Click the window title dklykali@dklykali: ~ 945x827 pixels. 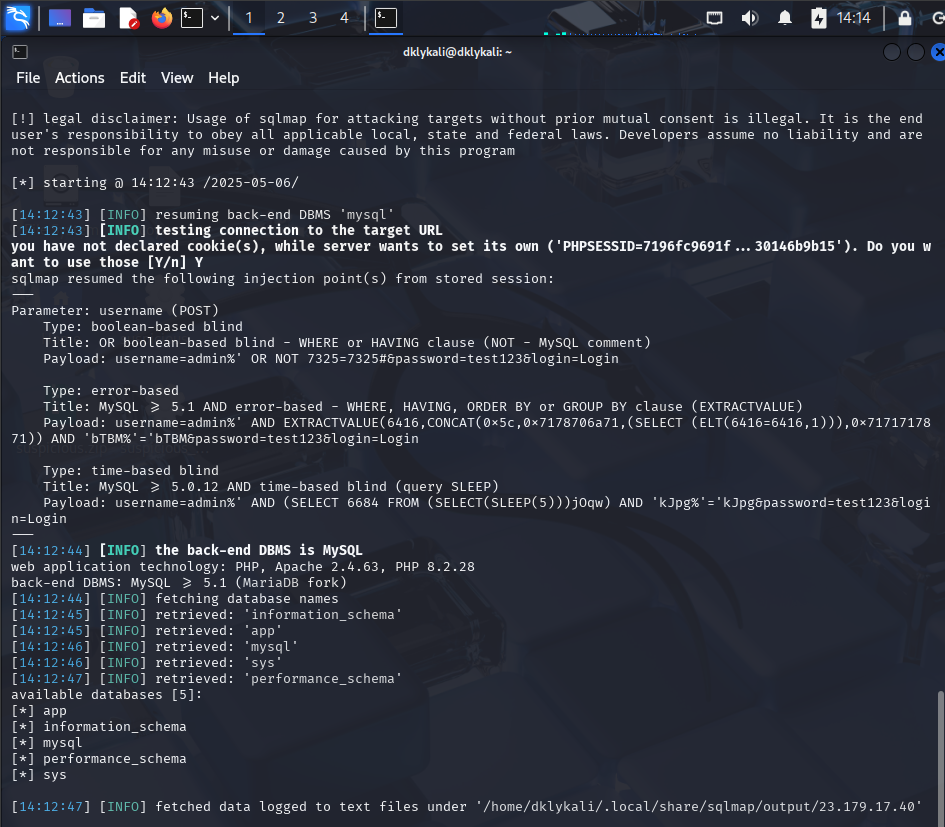tap(457, 52)
